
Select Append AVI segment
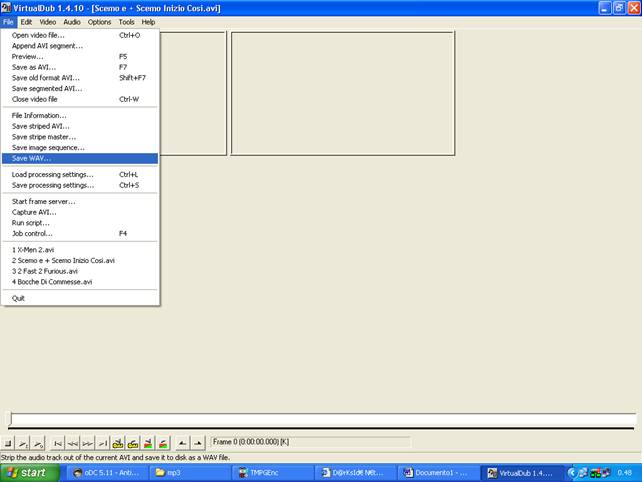pos(80,46)
